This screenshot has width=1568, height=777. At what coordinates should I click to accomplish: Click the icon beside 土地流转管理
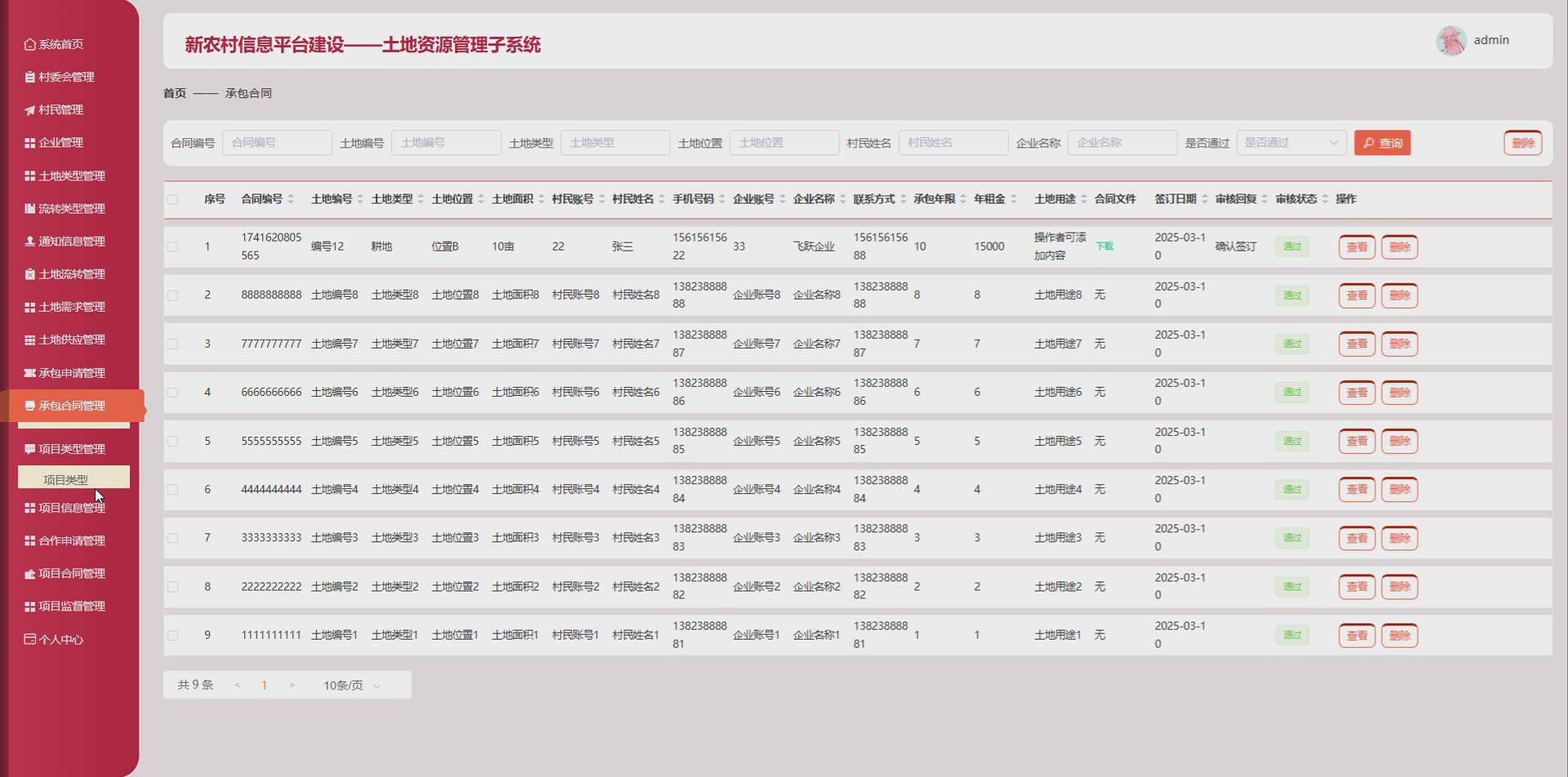(x=30, y=274)
